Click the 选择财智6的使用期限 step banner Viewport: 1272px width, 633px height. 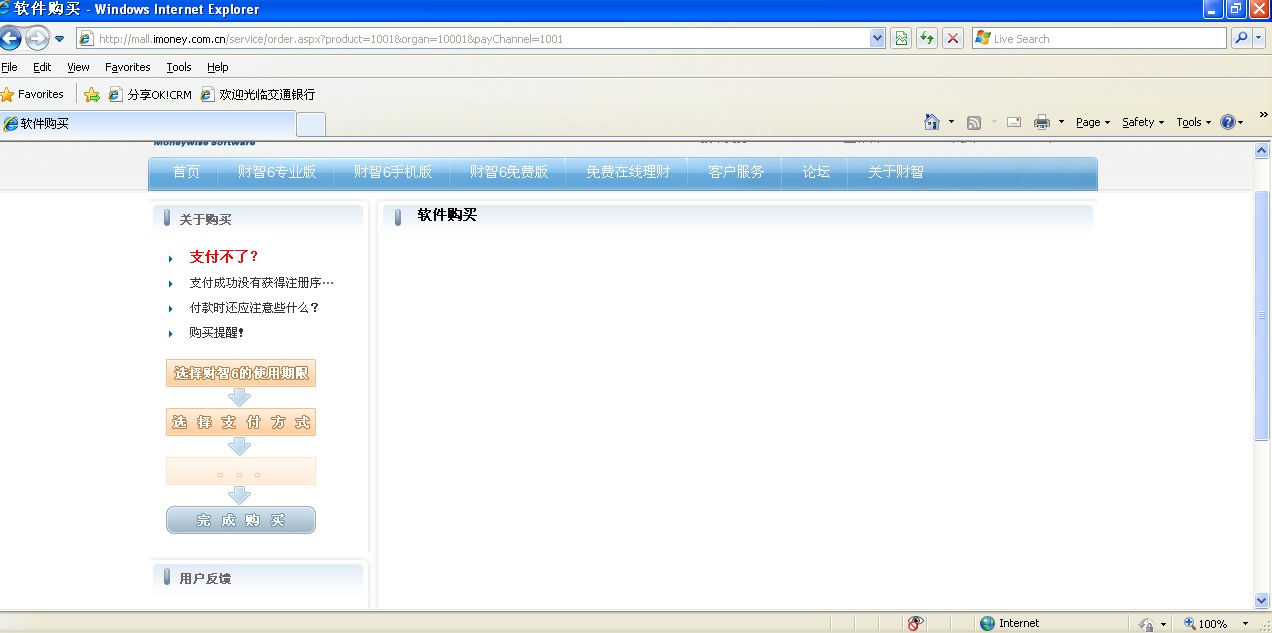pos(241,373)
